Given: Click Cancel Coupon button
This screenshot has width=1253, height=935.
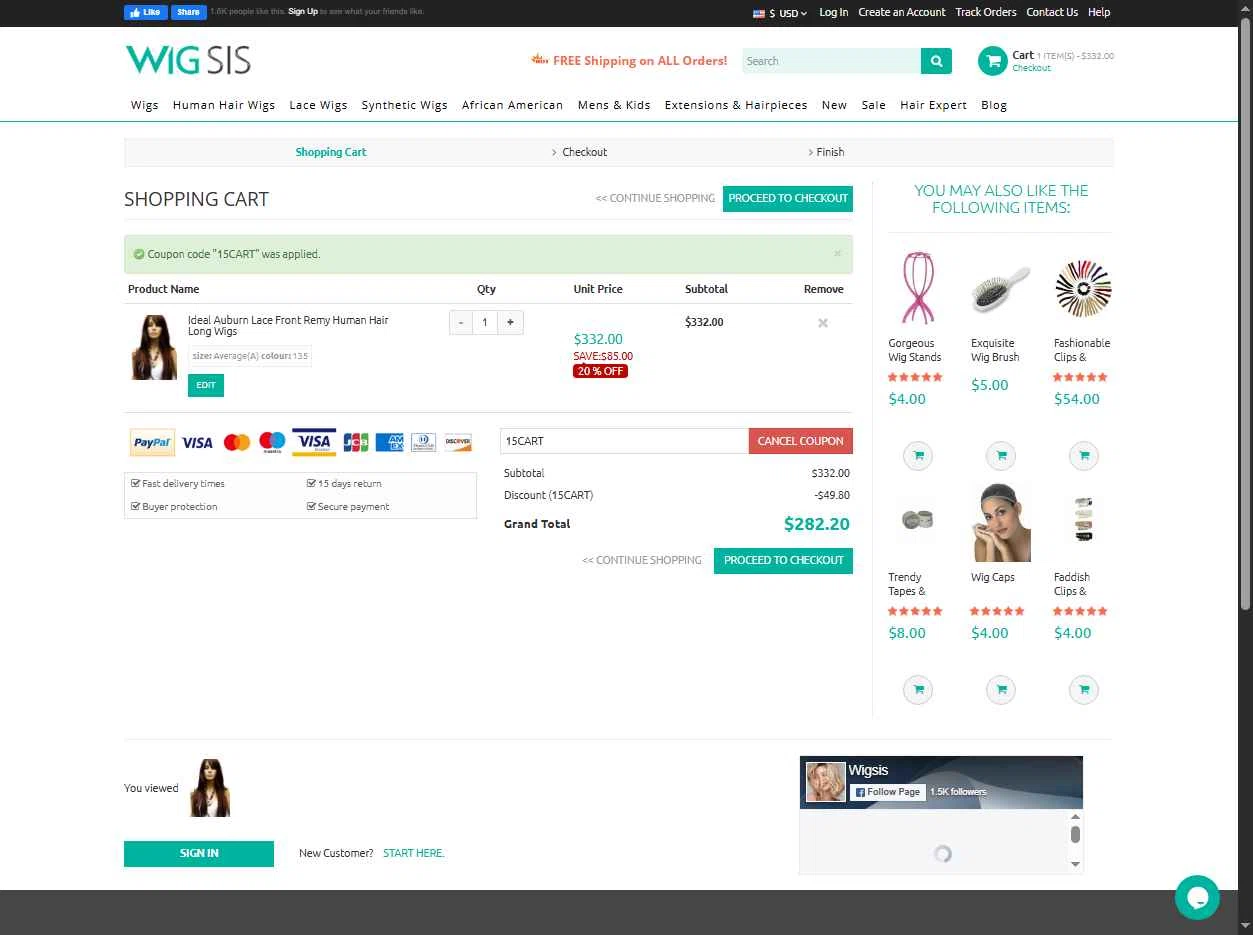Looking at the screenshot, I should [800, 441].
